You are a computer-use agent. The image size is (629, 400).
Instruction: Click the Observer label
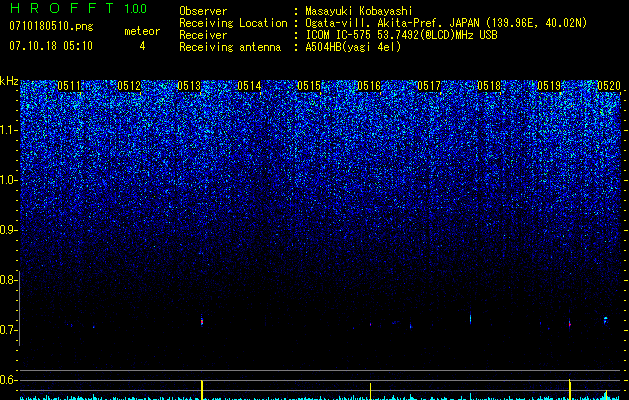click(x=203, y=11)
